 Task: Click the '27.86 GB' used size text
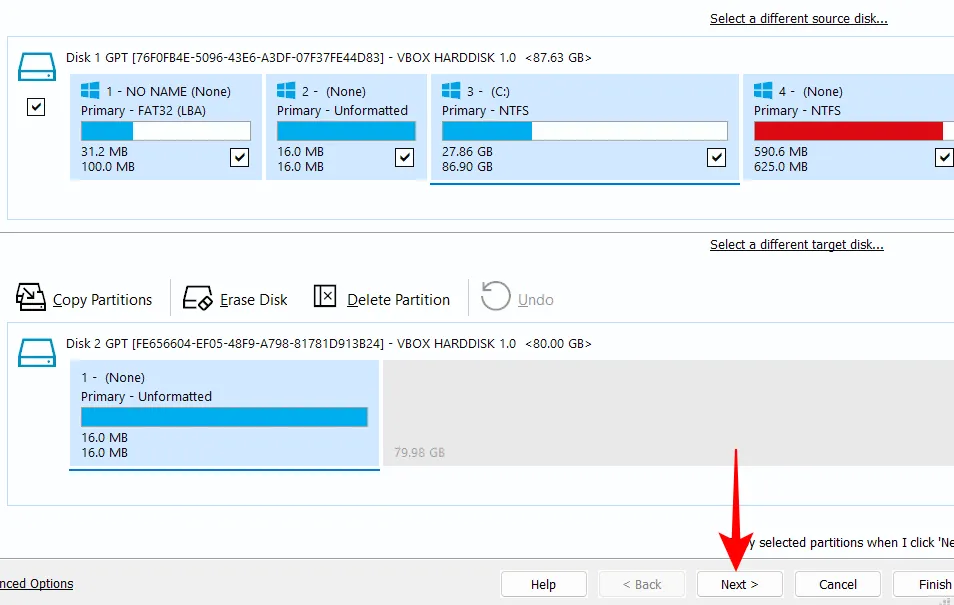[467, 152]
